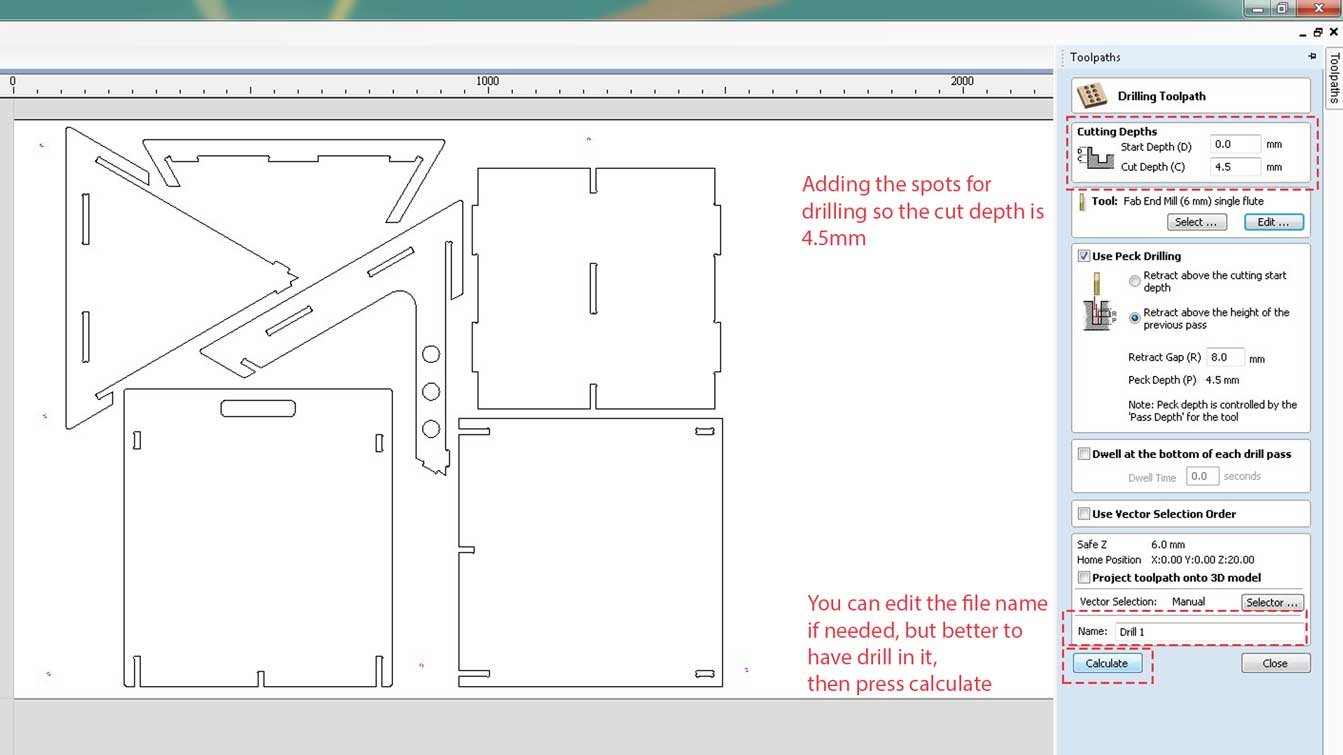The width and height of the screenshot is (1343, 755).
Task: Click the Drilling Toolpath board icon
Action: point(1091,96)
